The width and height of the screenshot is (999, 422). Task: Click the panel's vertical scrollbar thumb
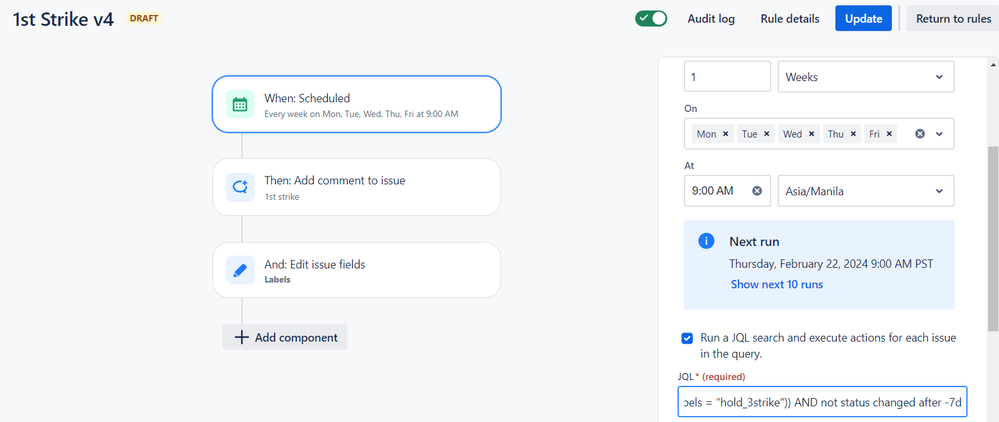[x=993, y=238]
